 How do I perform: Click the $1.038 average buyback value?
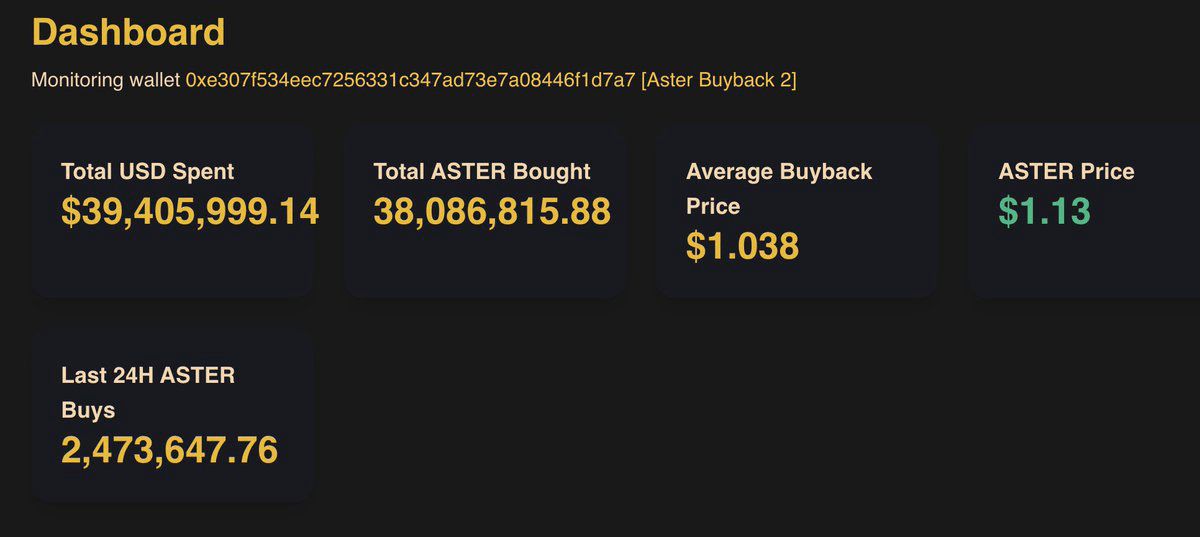click(x=742, y=246)
